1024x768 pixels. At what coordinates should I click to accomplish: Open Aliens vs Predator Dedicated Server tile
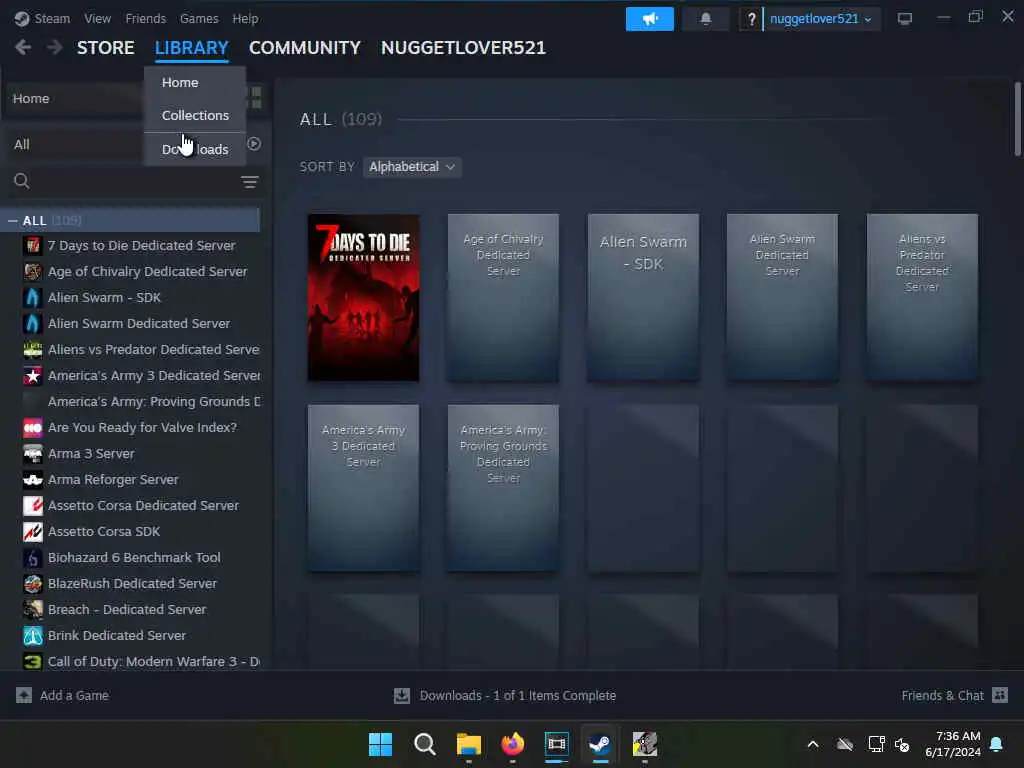[x=922, y=298]
